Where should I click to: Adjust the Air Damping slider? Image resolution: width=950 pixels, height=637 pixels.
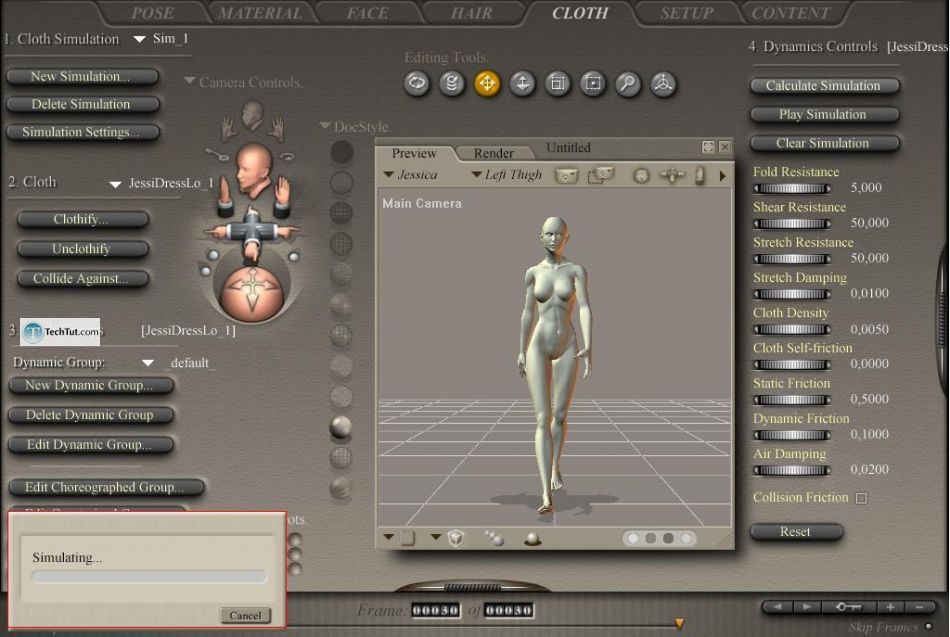792,470
